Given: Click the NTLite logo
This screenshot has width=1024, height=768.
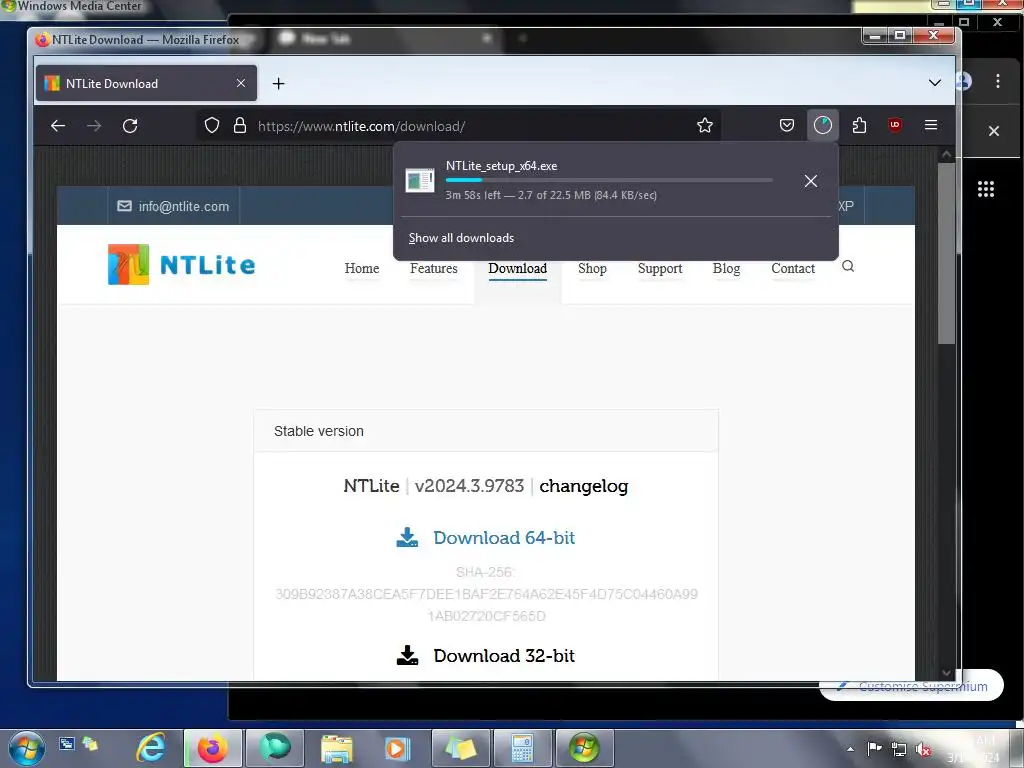Looking at the screenshot, I should 182,264.
